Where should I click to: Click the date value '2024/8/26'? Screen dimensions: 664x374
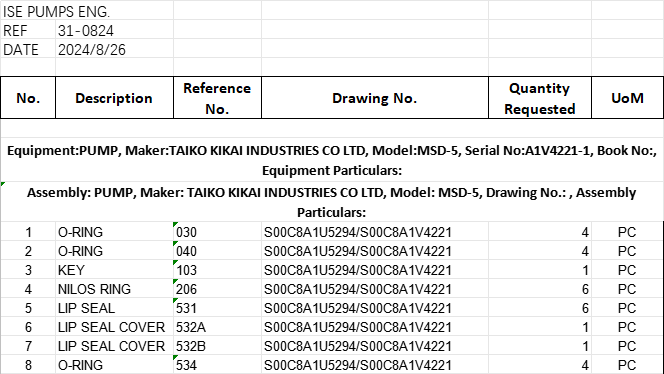[92, 50]
